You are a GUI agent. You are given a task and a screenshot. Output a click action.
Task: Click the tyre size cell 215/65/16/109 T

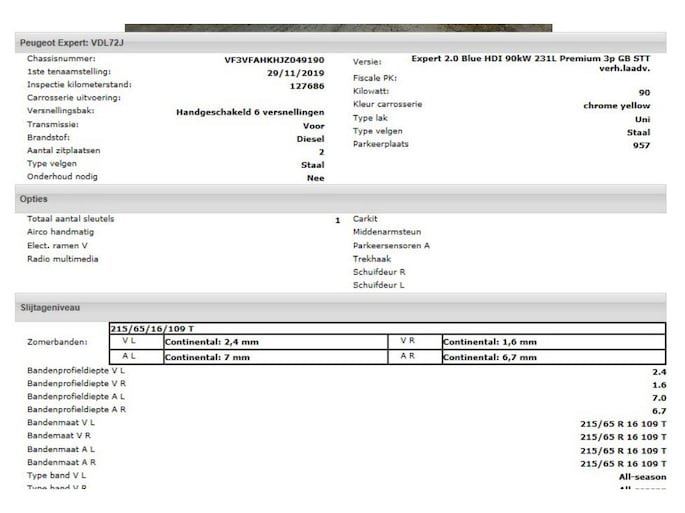click(x=151, y=328)
